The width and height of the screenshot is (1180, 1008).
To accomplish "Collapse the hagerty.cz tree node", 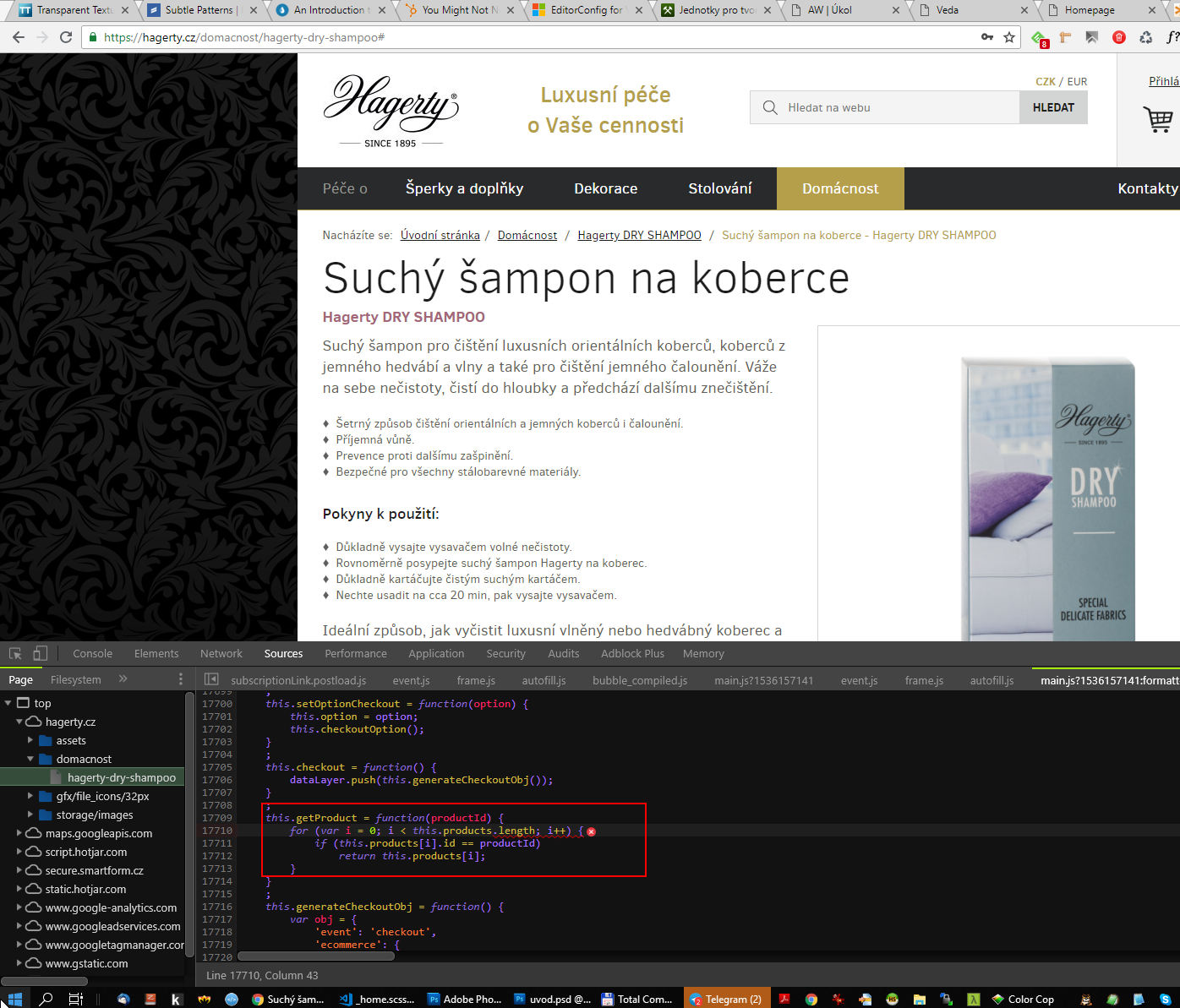I will pos(19,722).
